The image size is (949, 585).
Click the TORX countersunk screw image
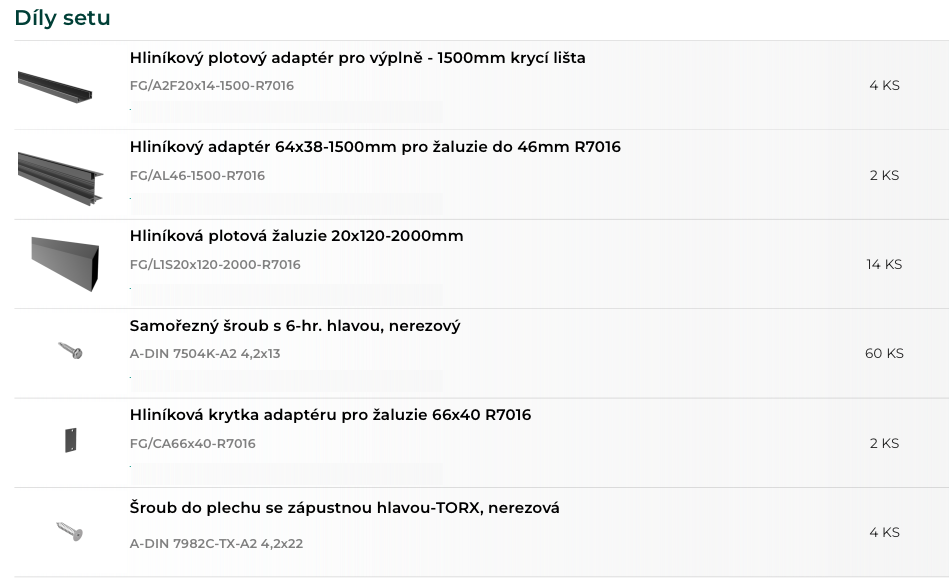click(70, 531)
